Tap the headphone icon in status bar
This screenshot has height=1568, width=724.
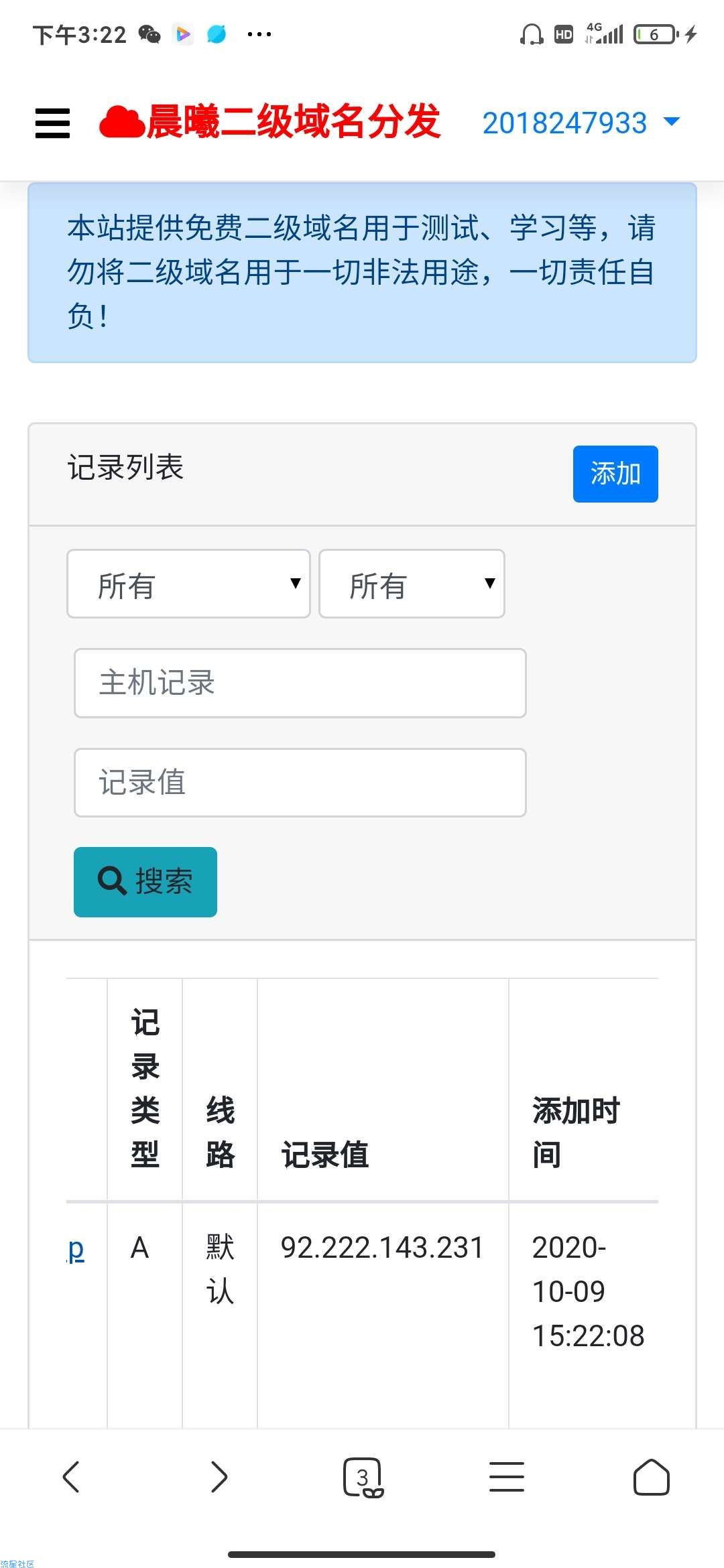coord(532,34)
